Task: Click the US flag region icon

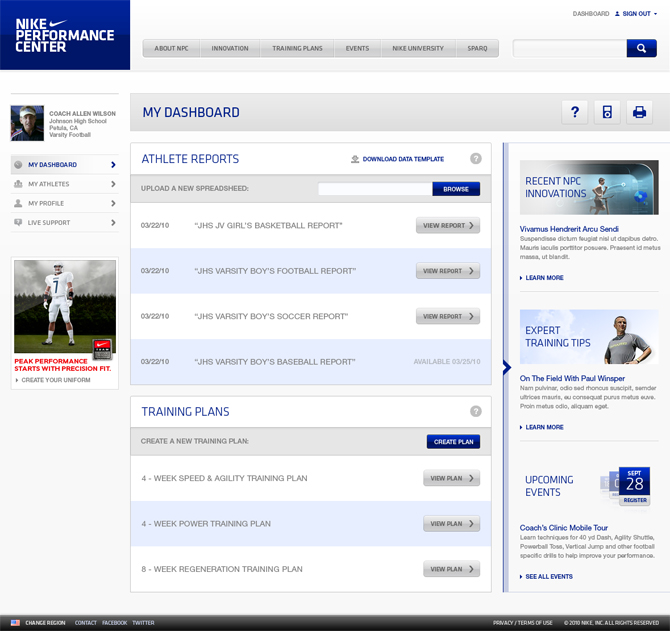Action: point(15,622)
